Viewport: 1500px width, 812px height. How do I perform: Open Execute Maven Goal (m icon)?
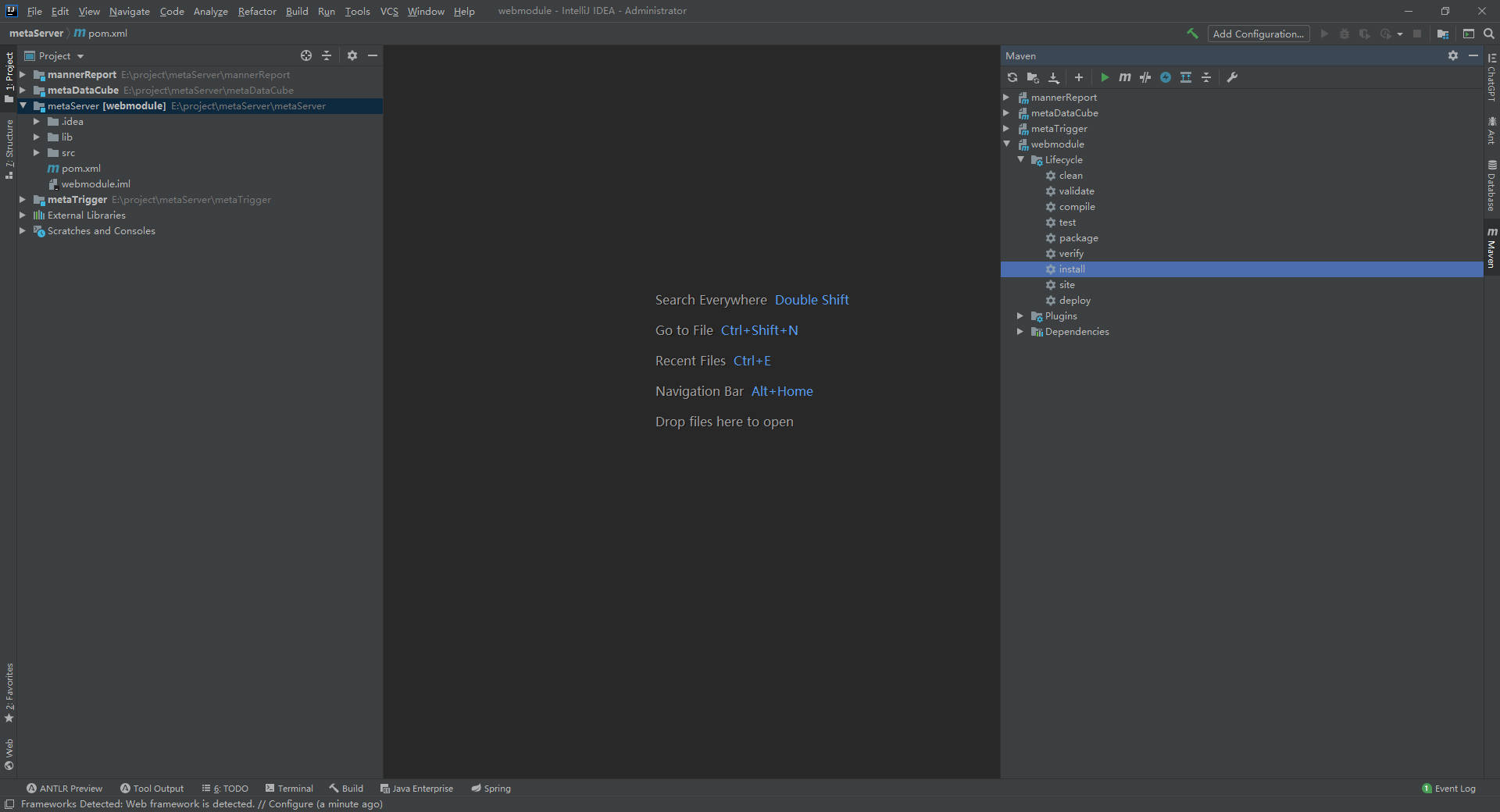[1125, 77]
